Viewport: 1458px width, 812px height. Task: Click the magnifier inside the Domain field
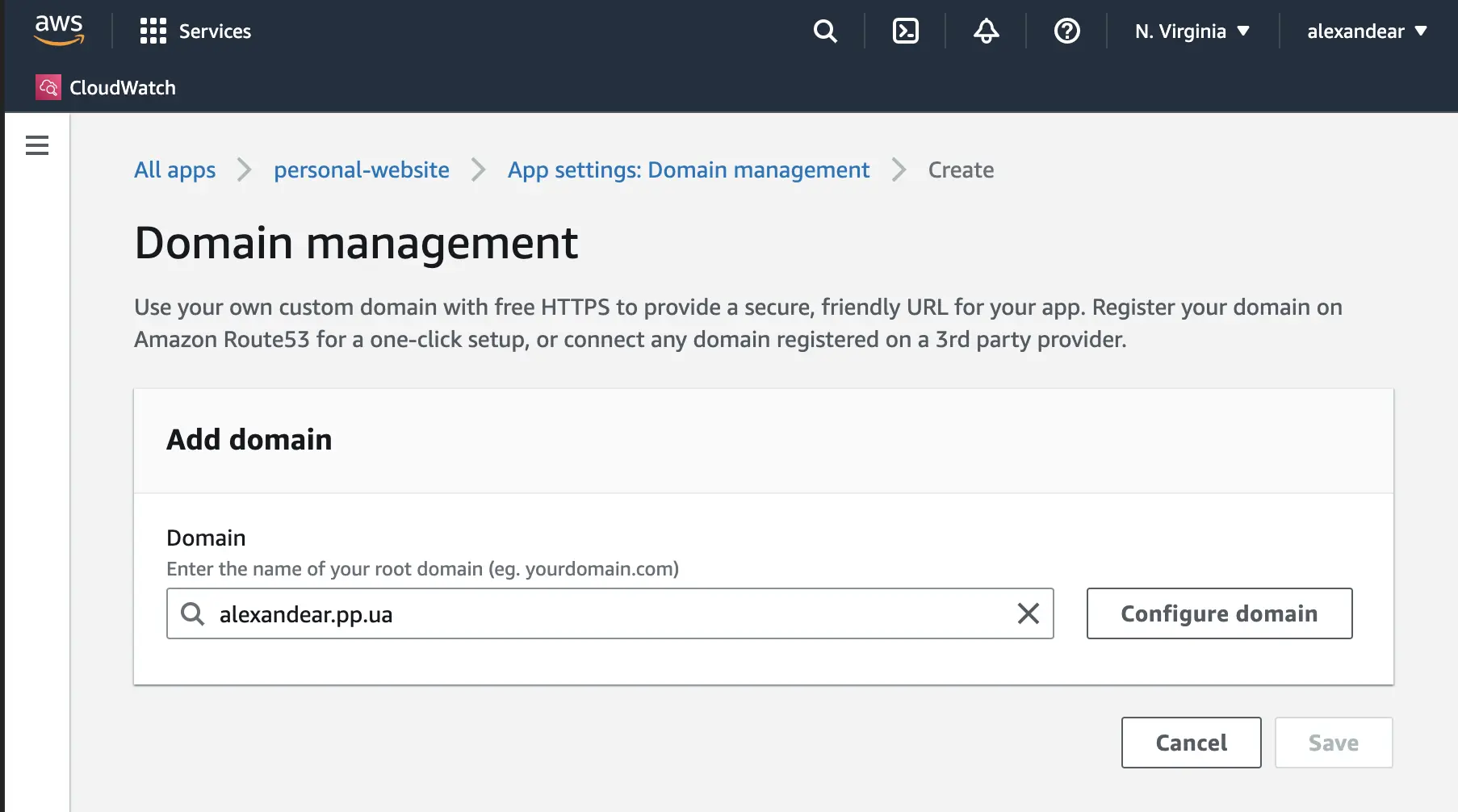[192, 613]
